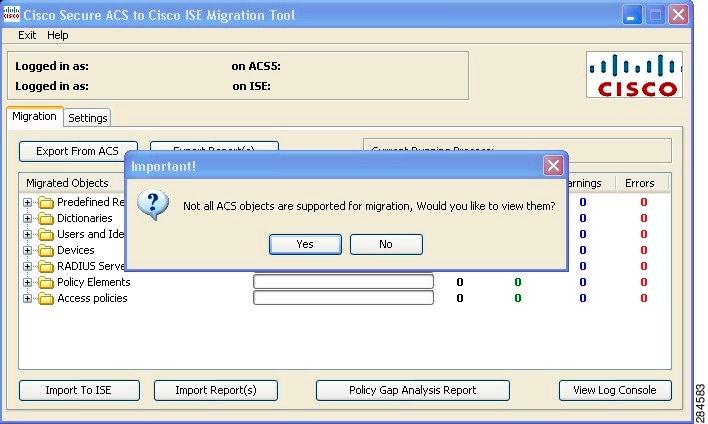The width and height of the screenshot is (708, 424).
Task: Open Policy Gap Analysis Report
Action: click(x=413, y=390)
